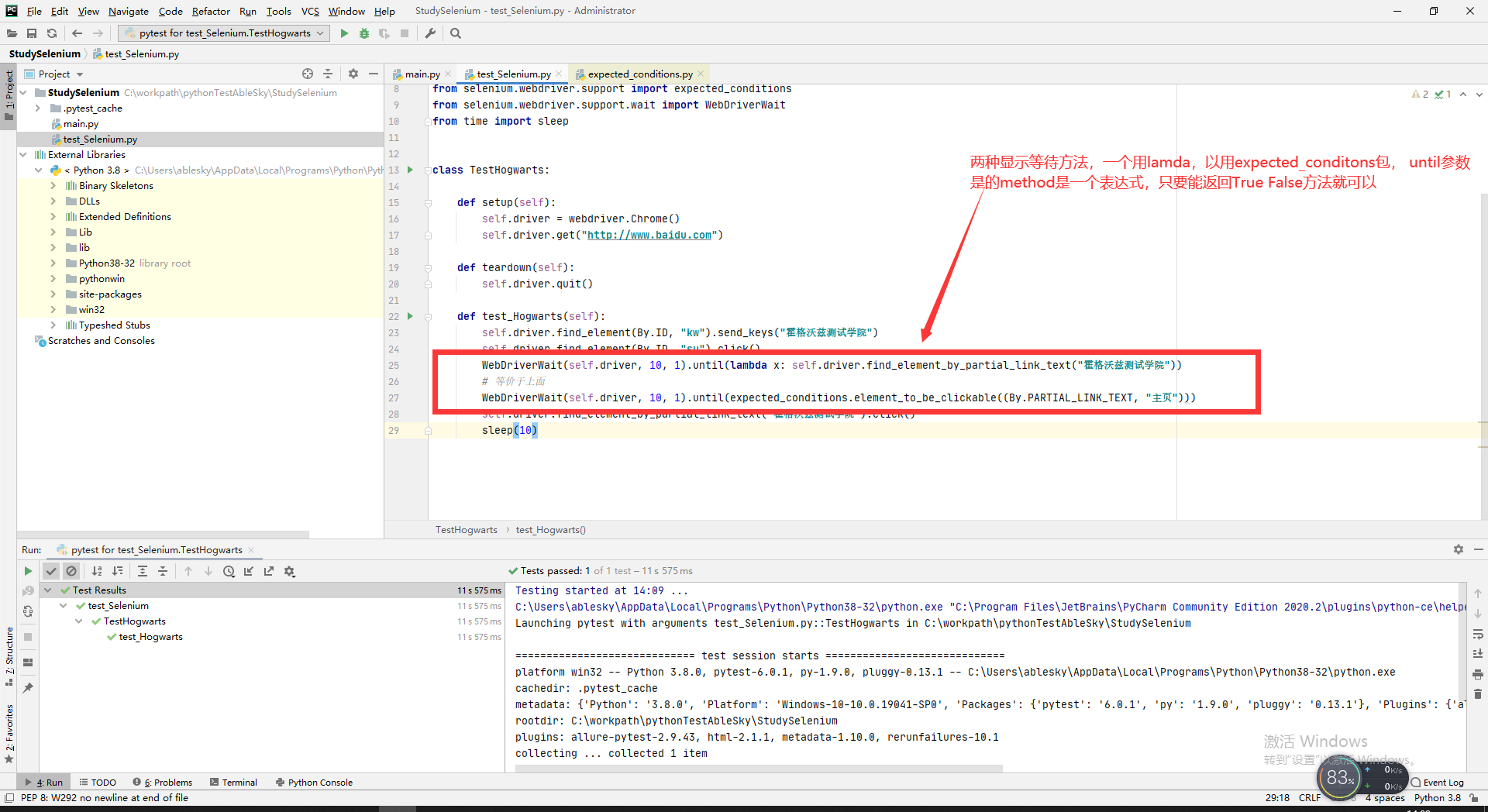Screen dimensions: 1488x812
Task: Run class TestHogwarts from gutter arrow
Action: click(410, 170)
